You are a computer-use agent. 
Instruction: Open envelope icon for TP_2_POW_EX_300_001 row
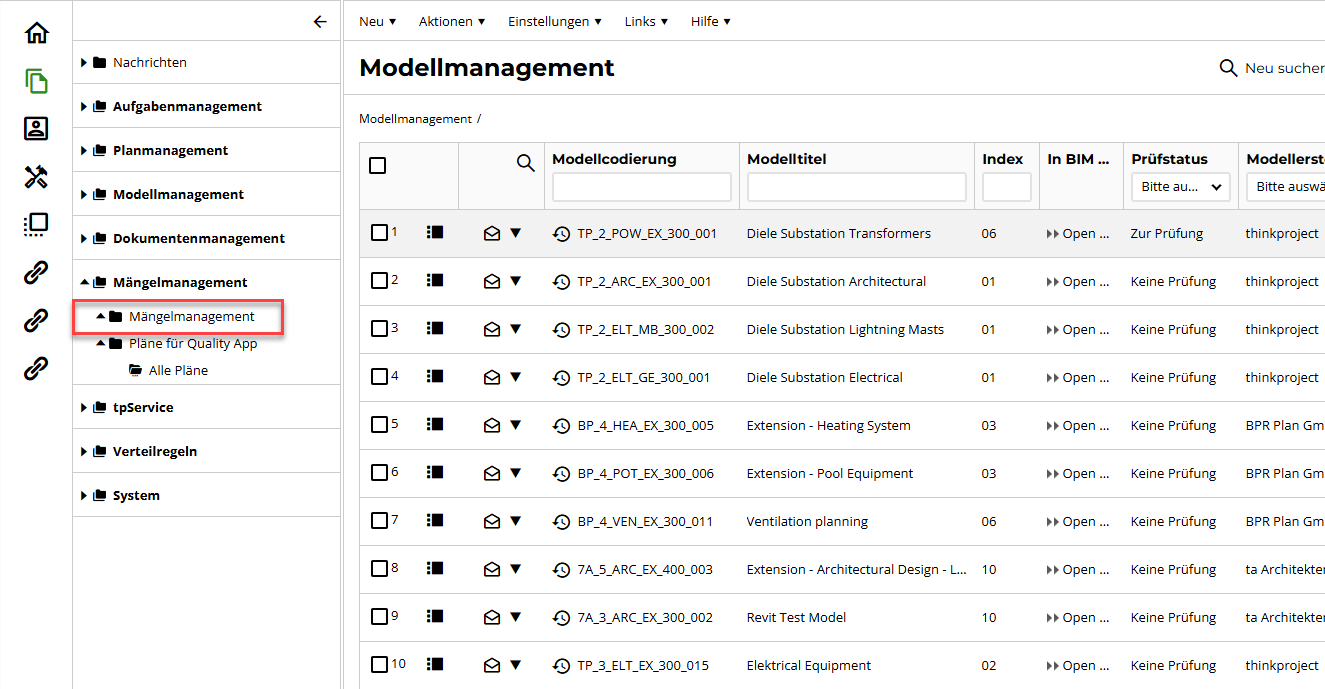click(x=491, y=233)
